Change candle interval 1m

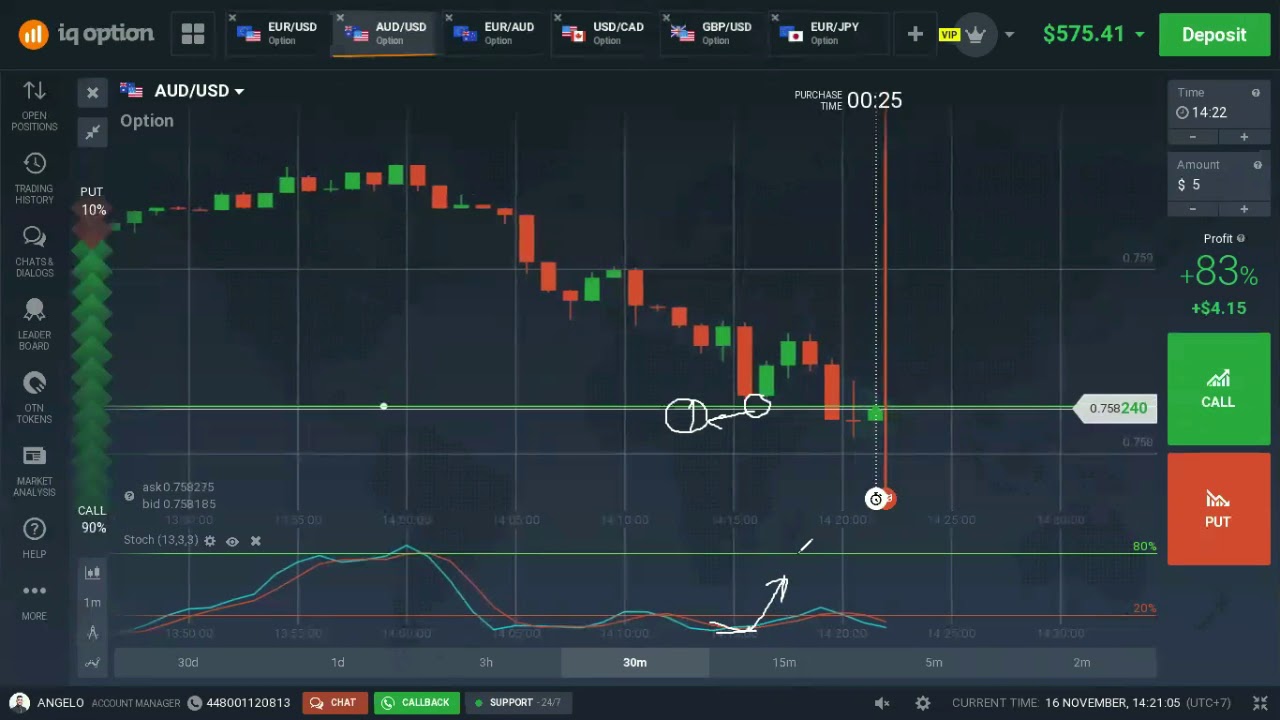coord(93,602)
